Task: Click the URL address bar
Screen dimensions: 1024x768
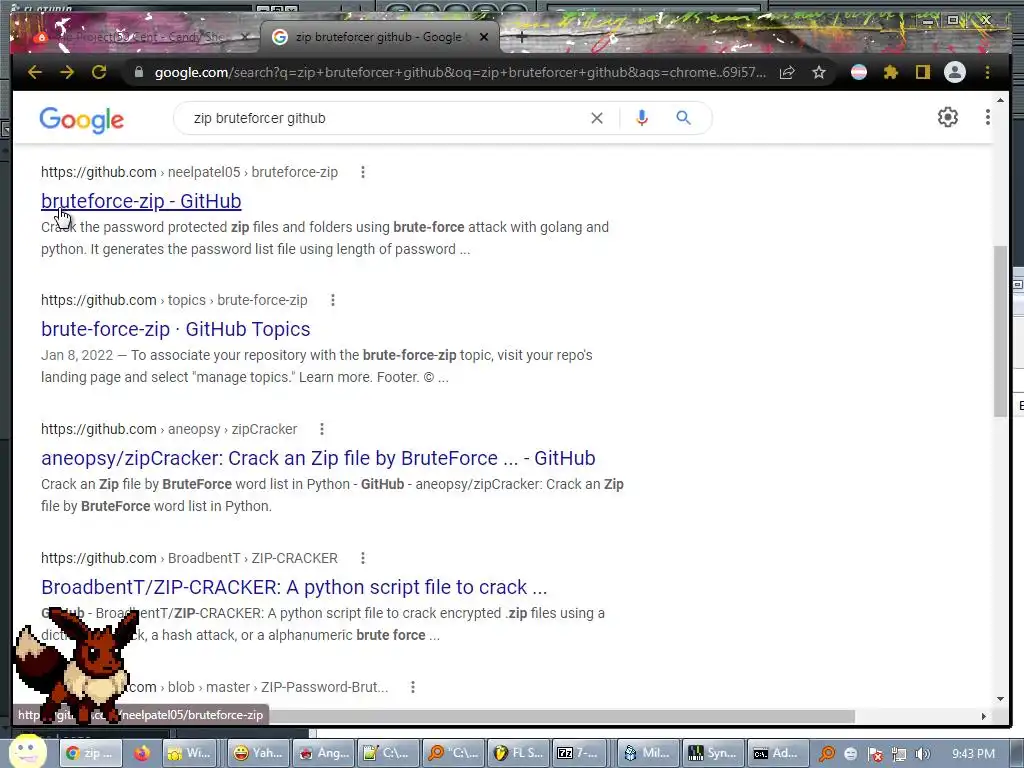Action: 460,72
